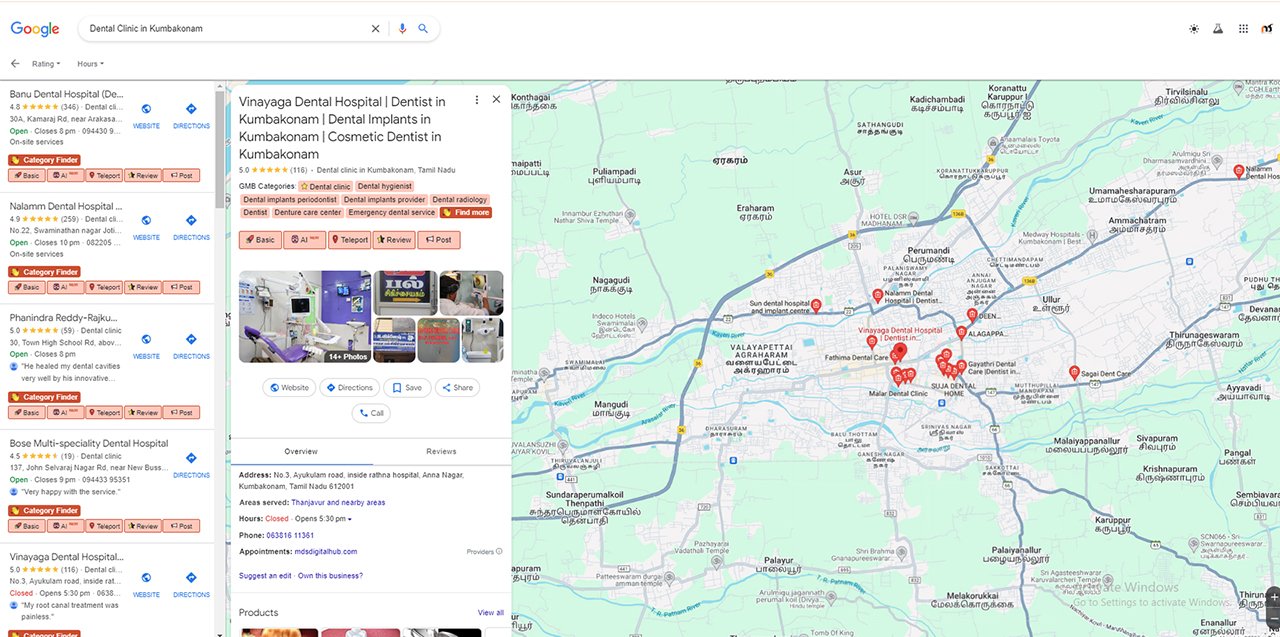The width and height of the screenshot is (1280, 637).
Task: Click the Review button in the detail panel
Action: click(394, 240)
